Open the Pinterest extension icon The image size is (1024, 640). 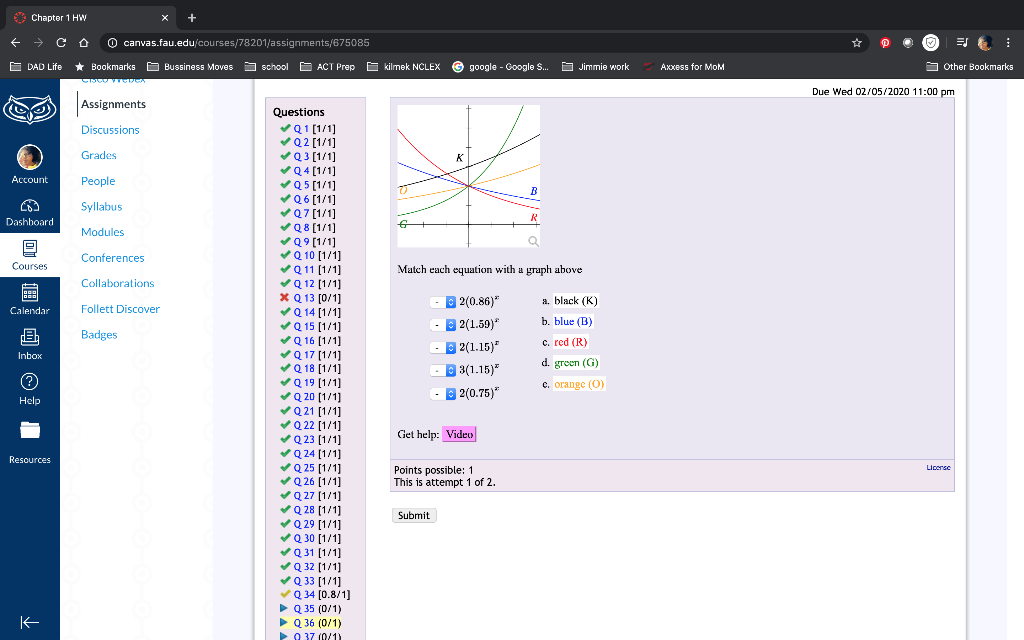pyautogui.click(x=885, y=42)
